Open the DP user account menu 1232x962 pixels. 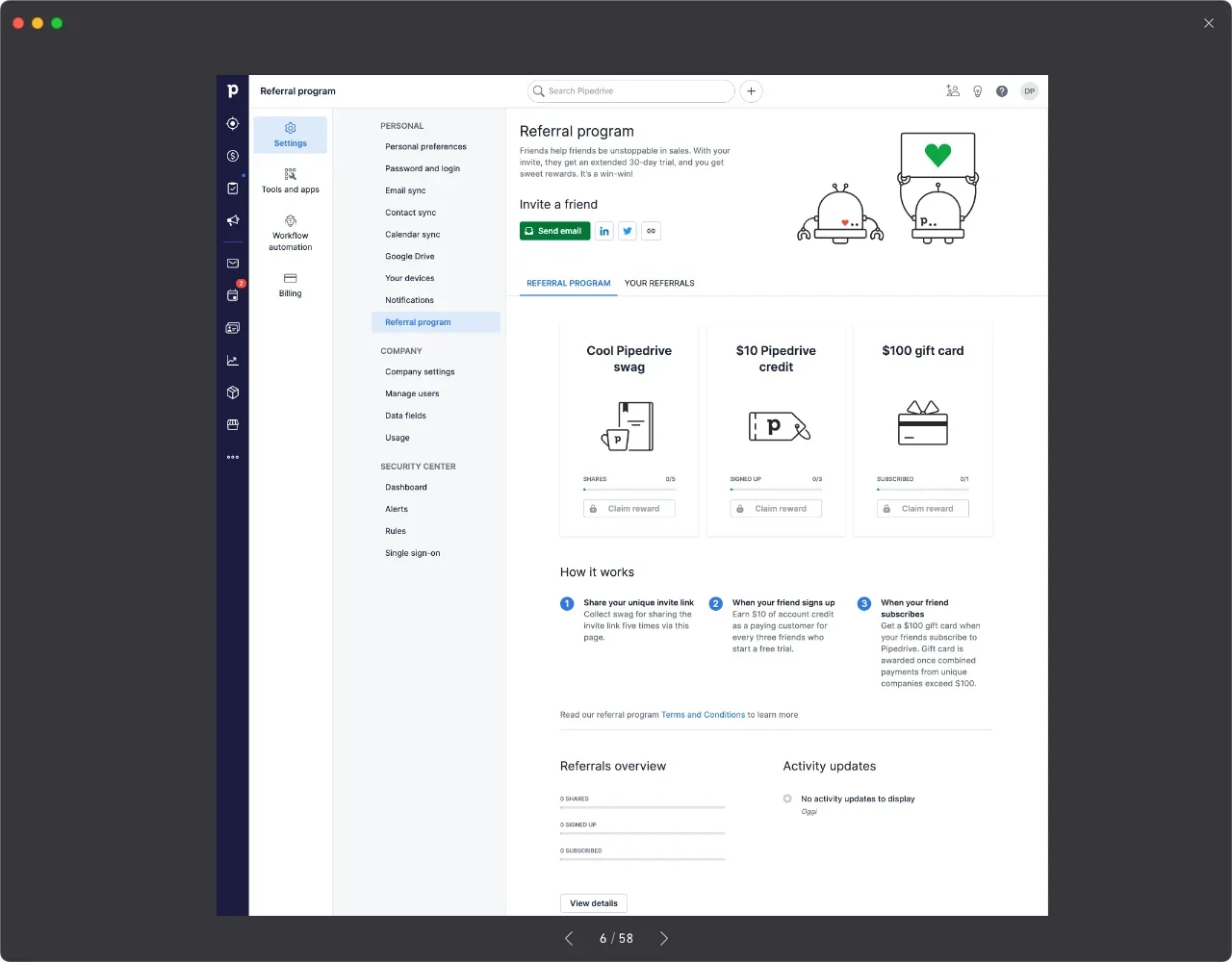tap(1029, 91)
